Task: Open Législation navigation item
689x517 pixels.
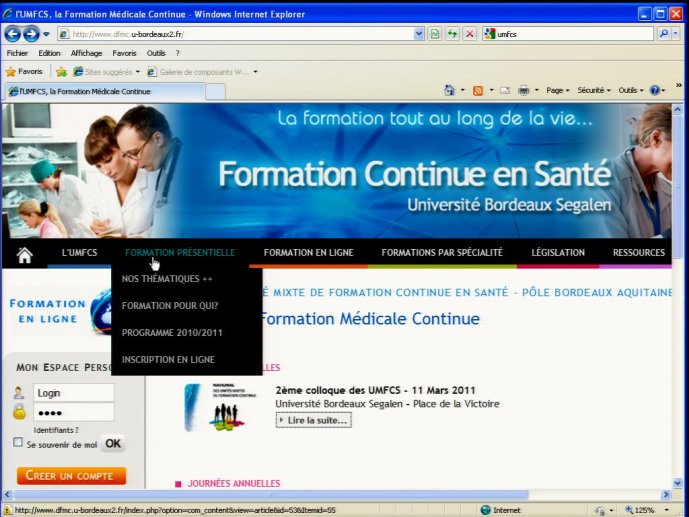Action: 558,253
